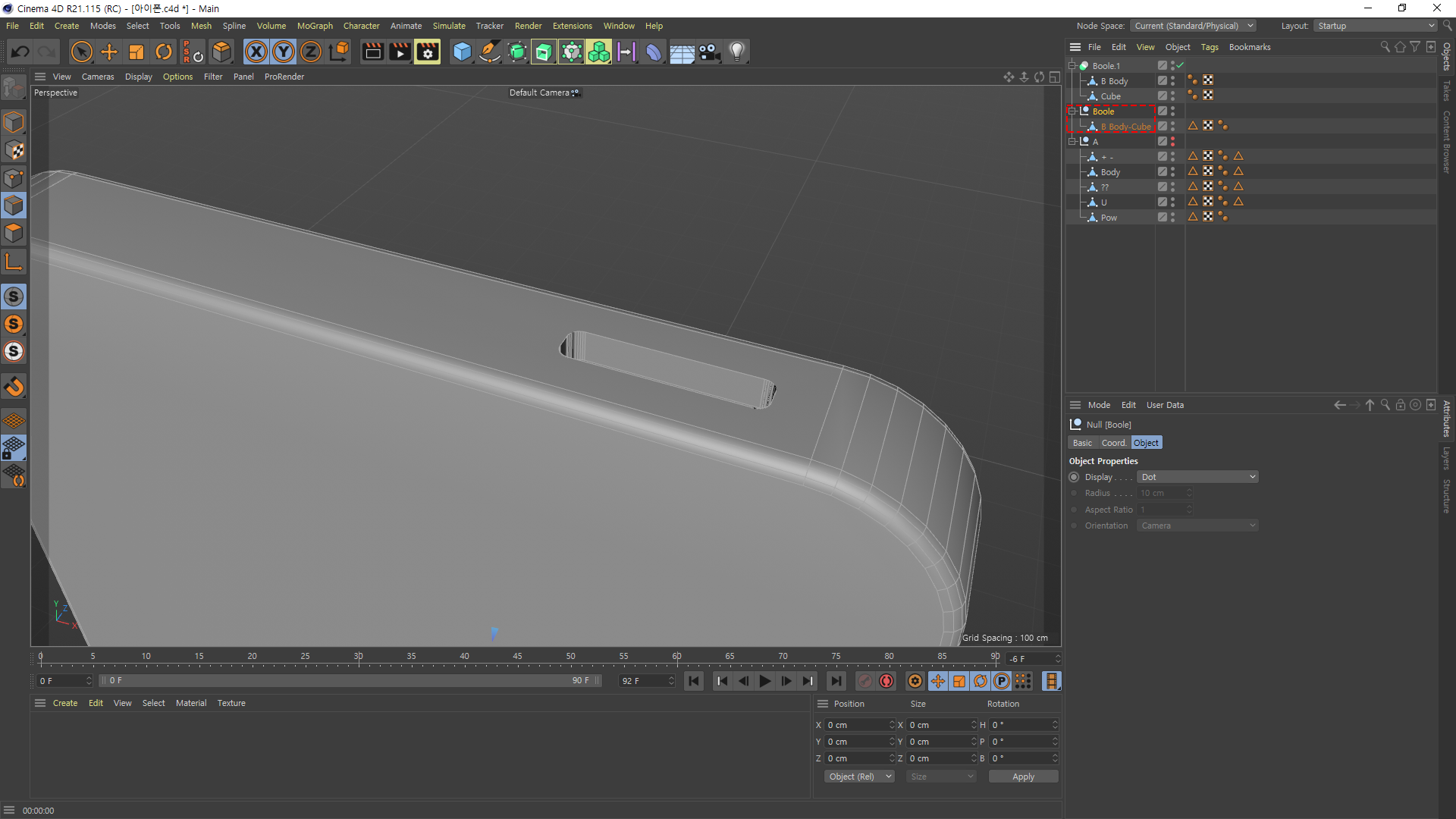1456x819 pixels.
Task: Click the Light object icon
Action: click(x=736, y=52)
